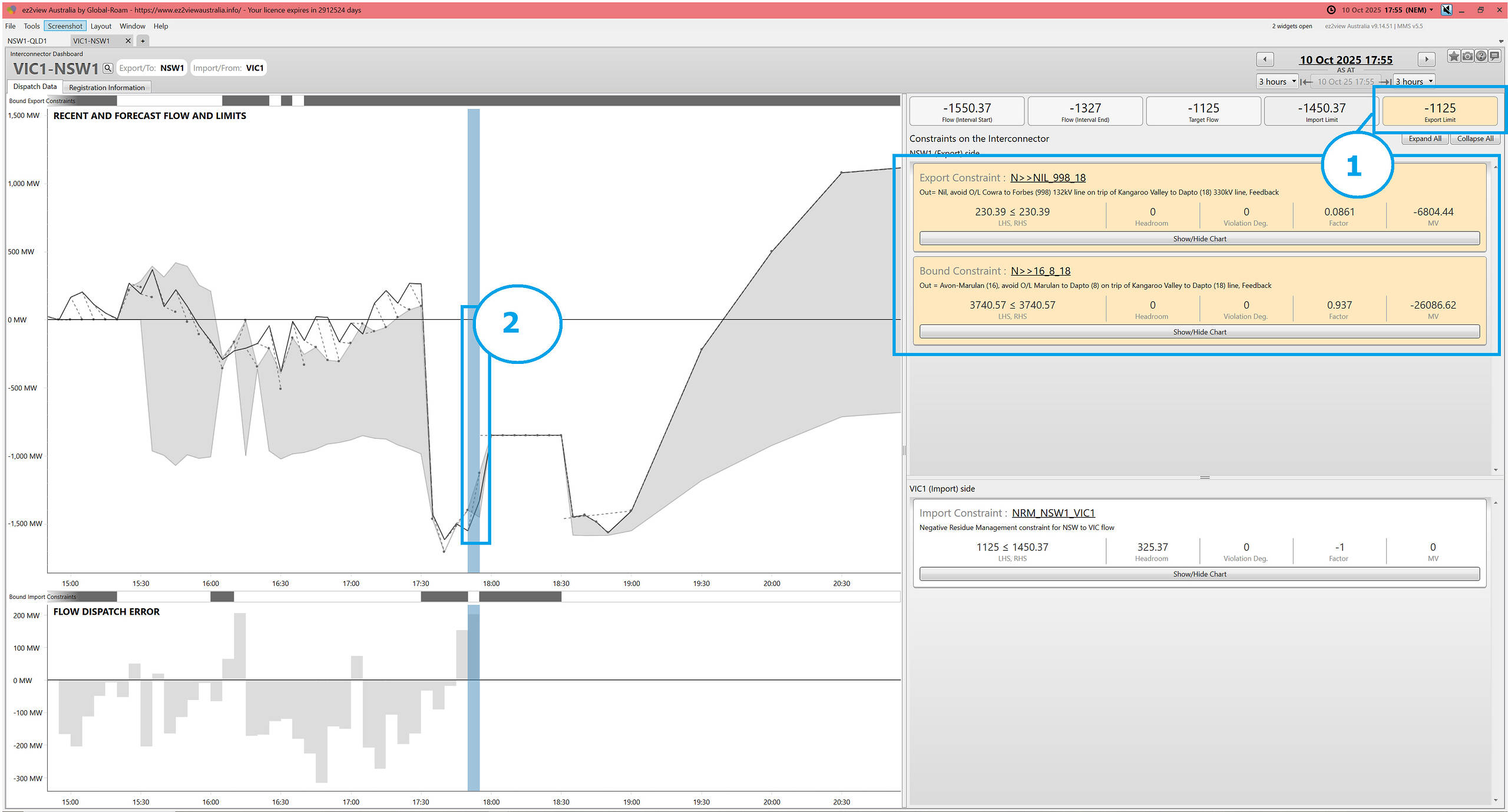Click the muted speaker icon in title bar
This screenshot has width=1508, height=812.
coord(1447,10)
